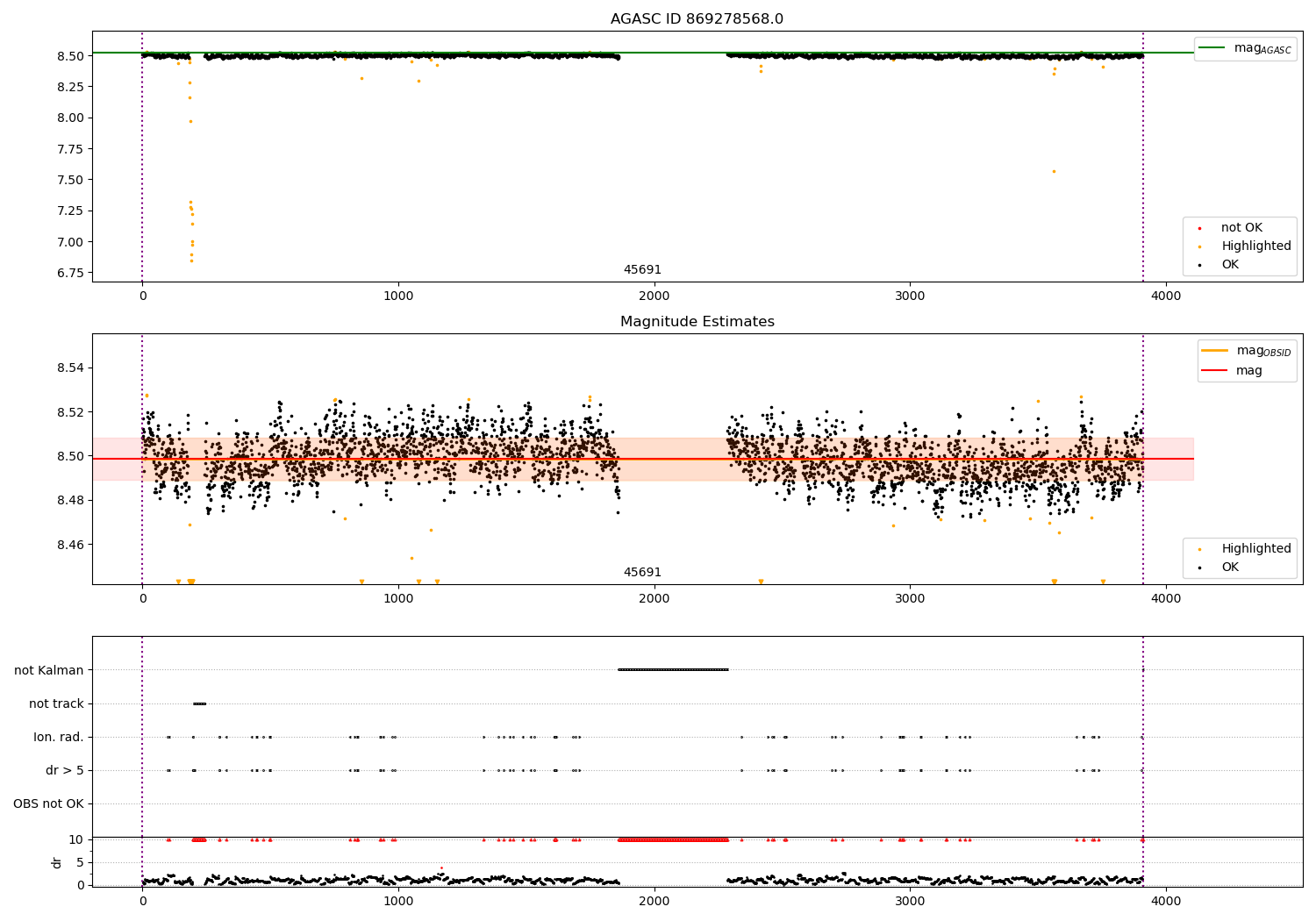
Task: Click the 7.50 y-axis tick in top plot
Action: point(70,180)
